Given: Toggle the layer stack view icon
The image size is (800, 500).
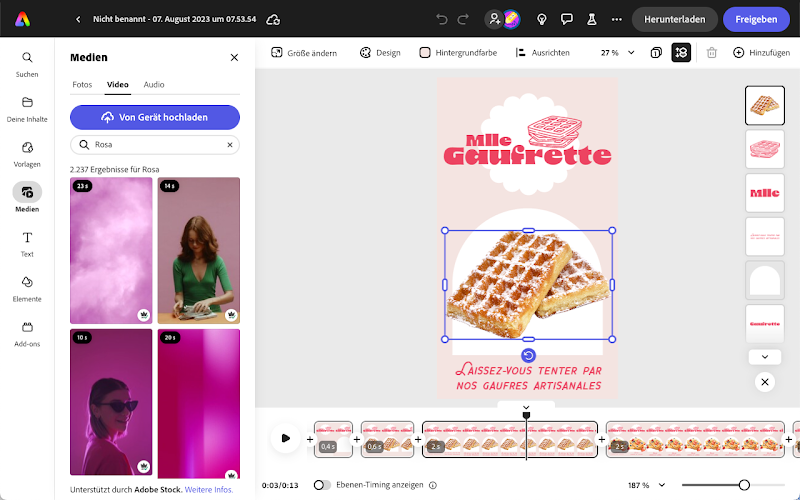Looking at the screenshot, I should 681,53.
